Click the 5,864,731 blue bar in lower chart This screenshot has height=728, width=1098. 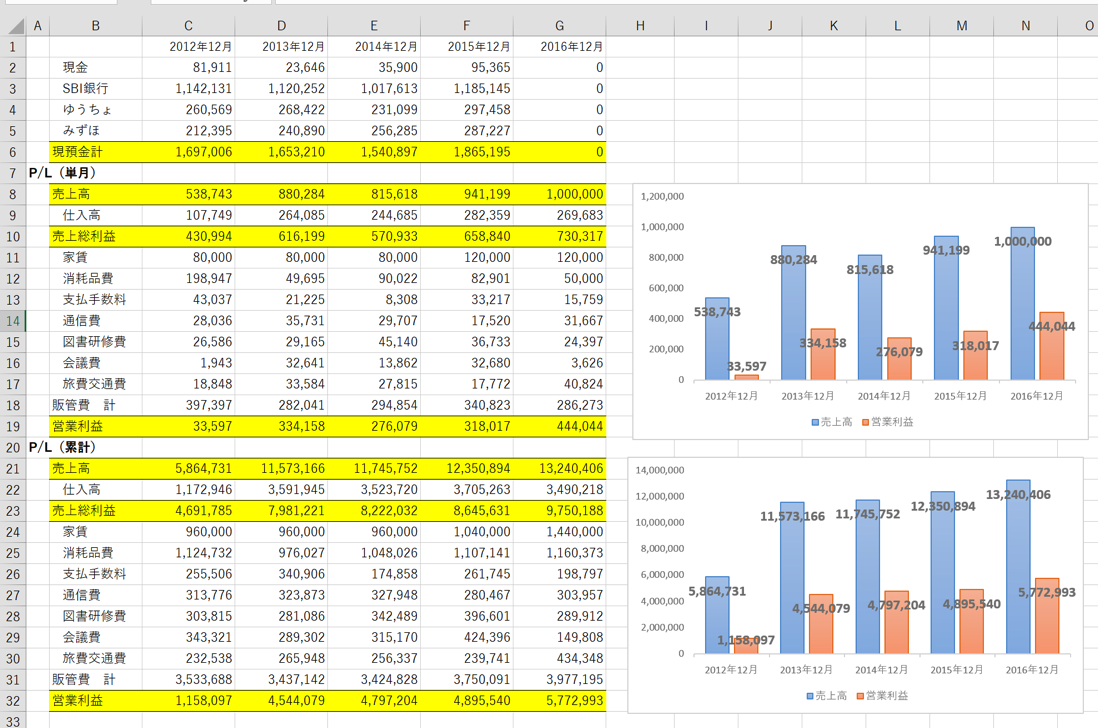(717, 615)
